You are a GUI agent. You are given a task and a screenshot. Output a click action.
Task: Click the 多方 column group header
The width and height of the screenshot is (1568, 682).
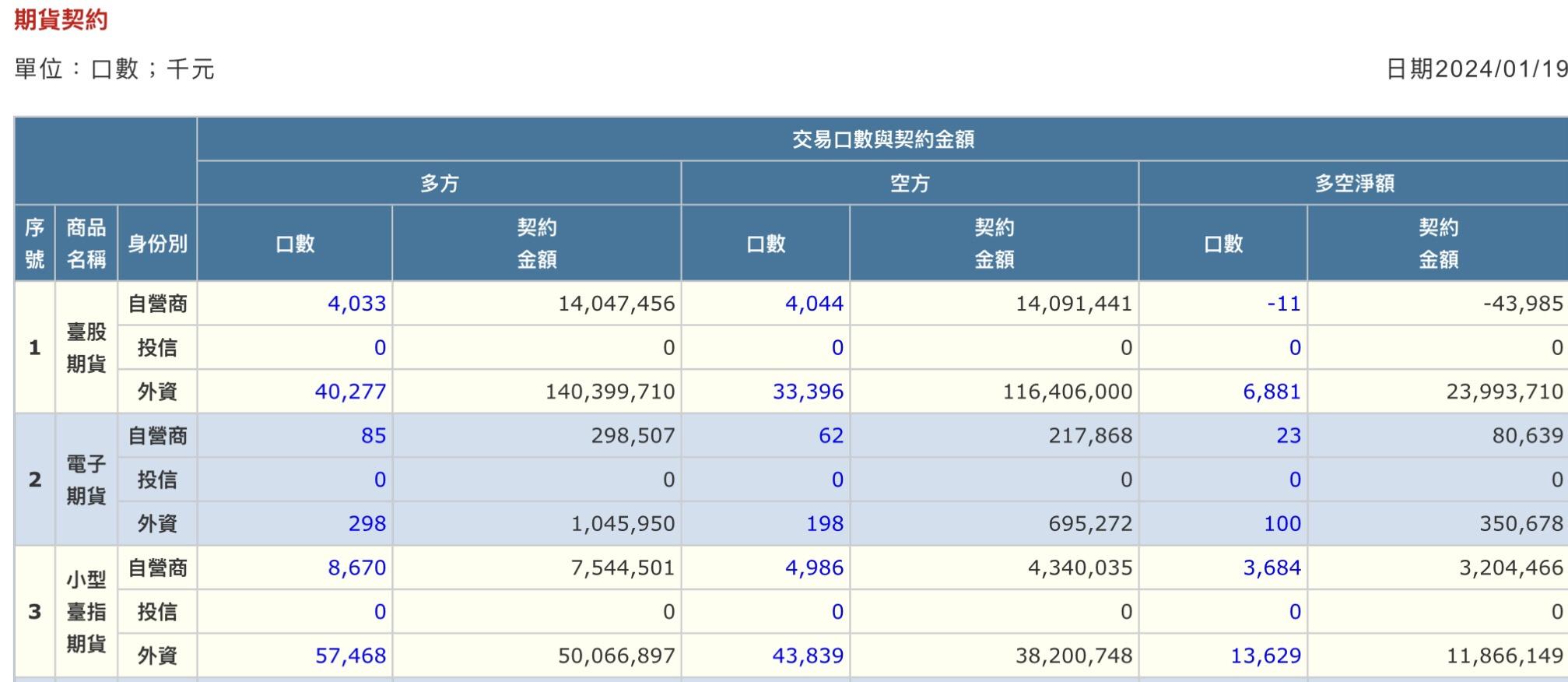pyautogui.click(x=440, y=184)
